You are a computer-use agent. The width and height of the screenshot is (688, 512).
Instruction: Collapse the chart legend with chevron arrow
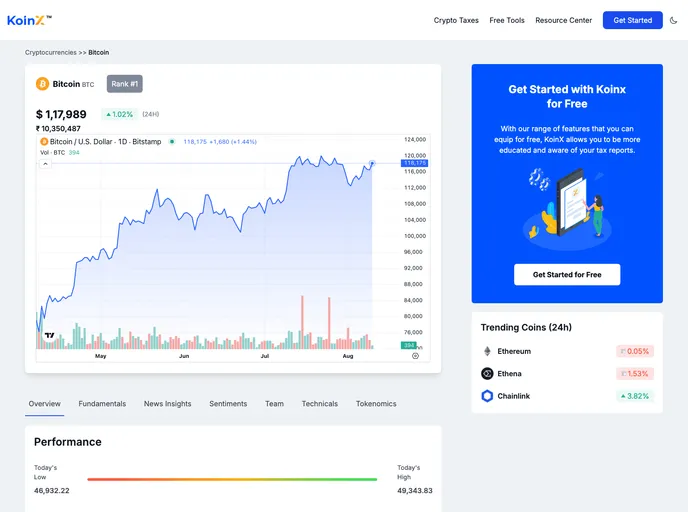(x=45, y=164)
